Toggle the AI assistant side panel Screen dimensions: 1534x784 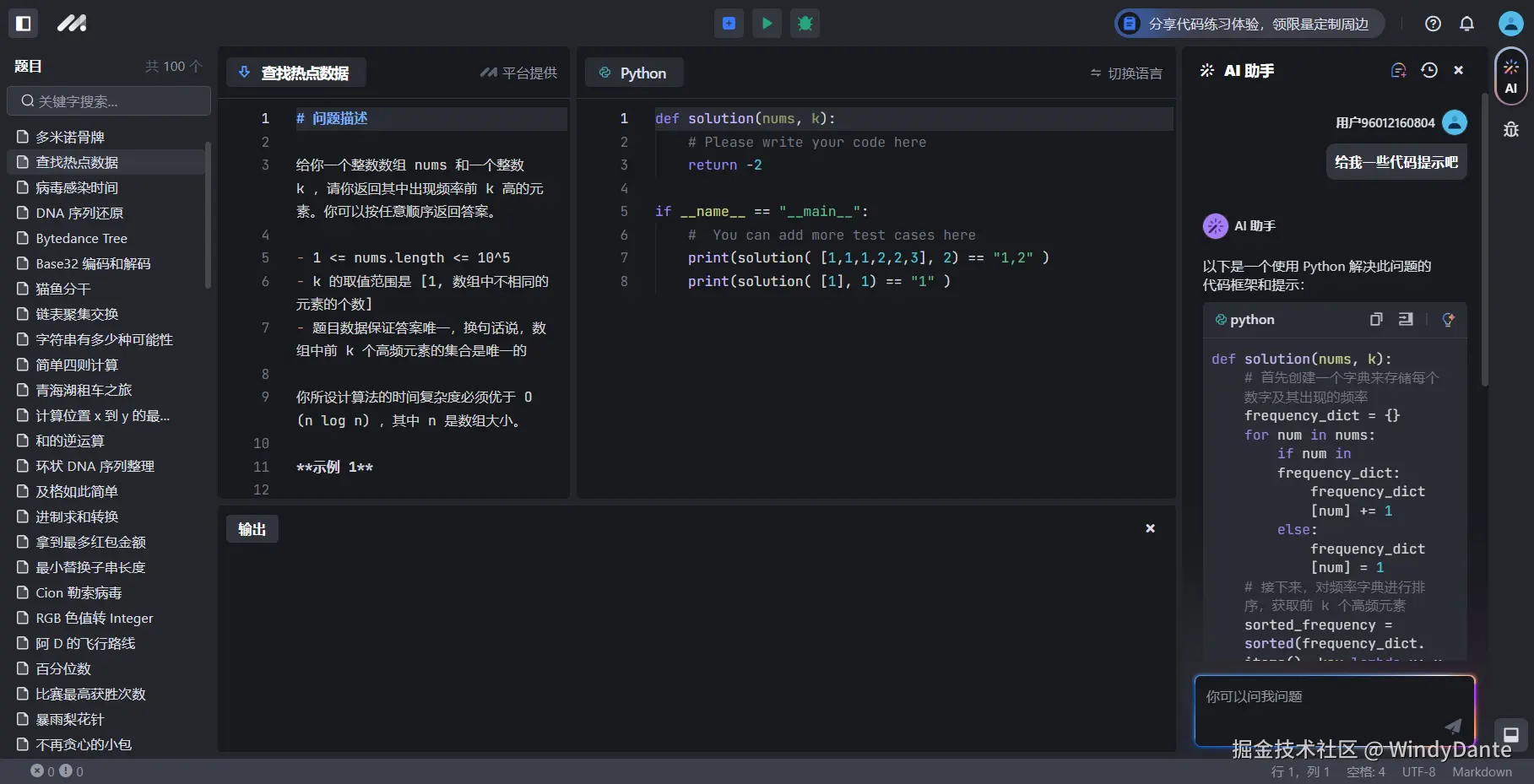coord(1510,77)
